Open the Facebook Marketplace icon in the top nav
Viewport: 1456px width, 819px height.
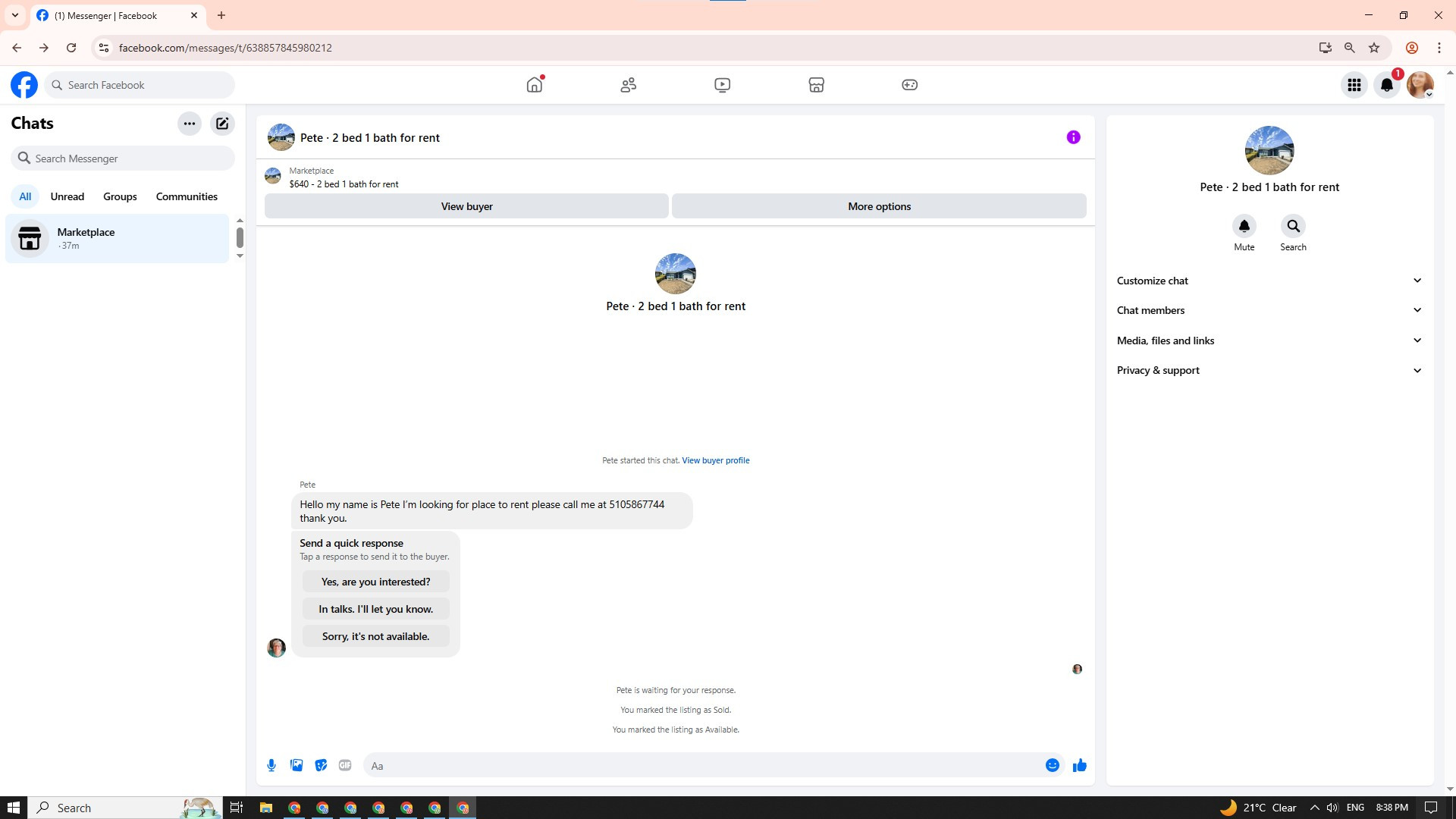coord(816,85)
